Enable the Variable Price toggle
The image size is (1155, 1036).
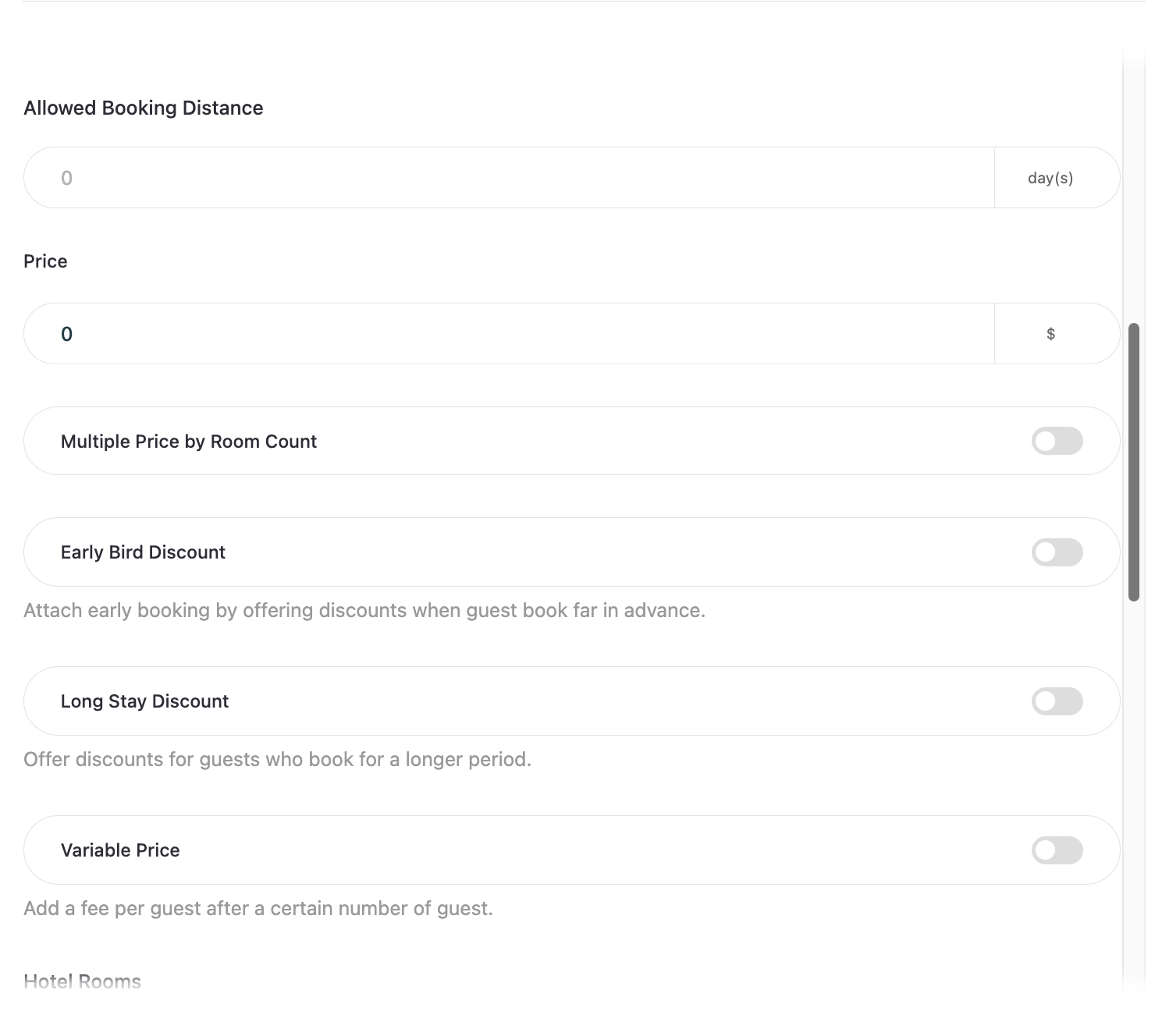(x=1057, y=850)
